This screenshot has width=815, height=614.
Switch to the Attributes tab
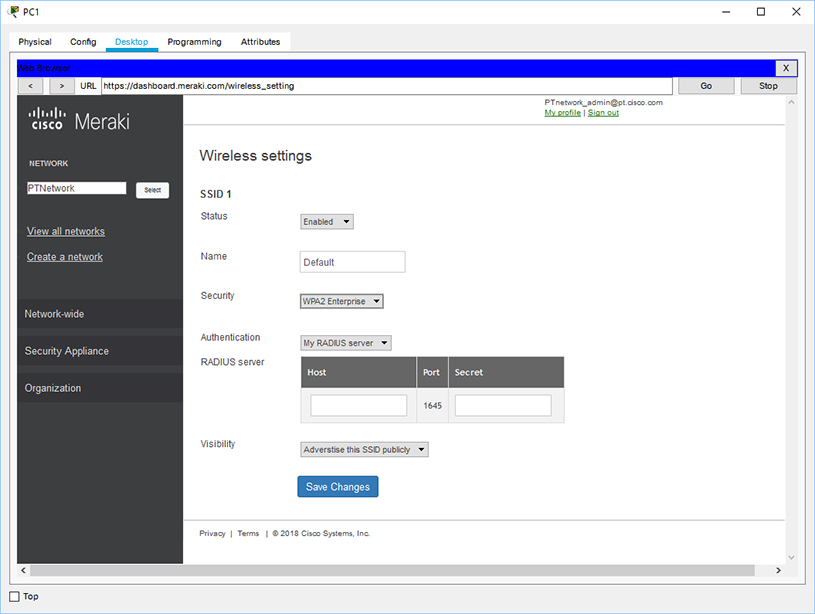[x=260, y=42]
